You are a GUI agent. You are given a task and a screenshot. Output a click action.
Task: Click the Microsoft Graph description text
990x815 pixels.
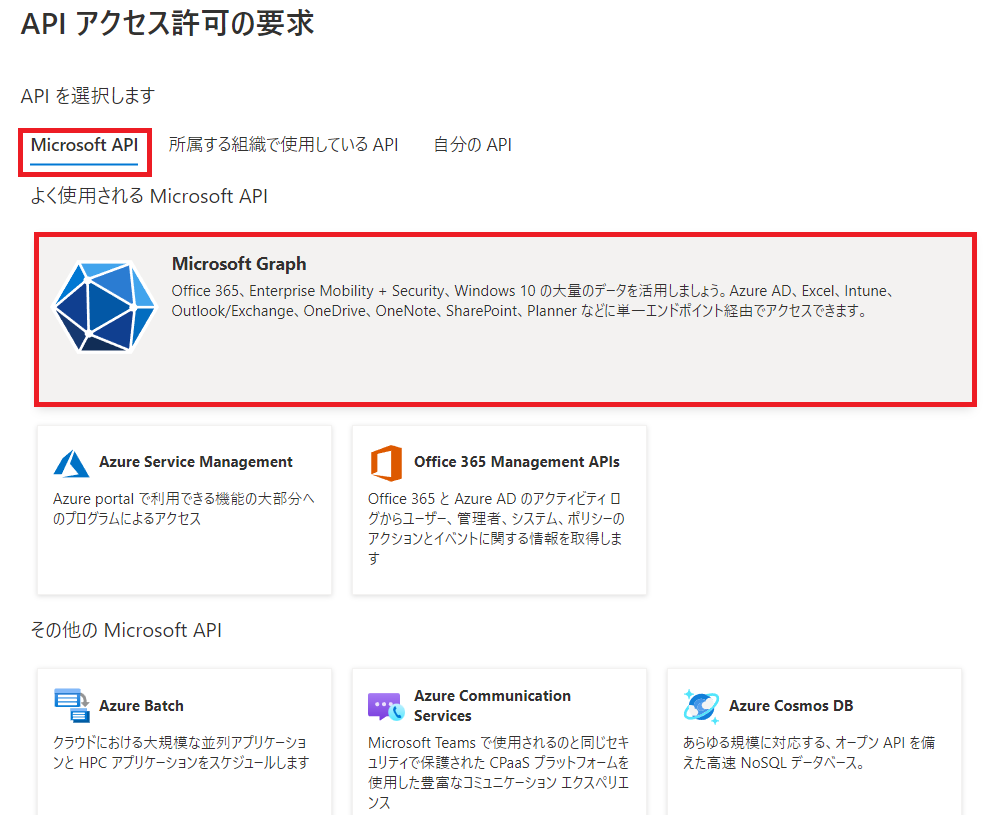coord(532,301)
